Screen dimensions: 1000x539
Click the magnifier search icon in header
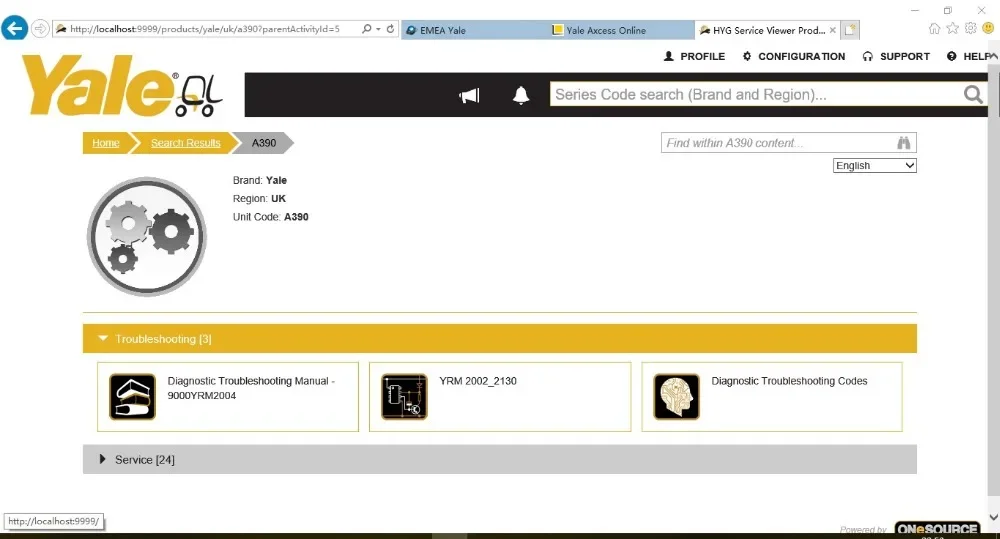pyautogui.click(x=973, y=95)
